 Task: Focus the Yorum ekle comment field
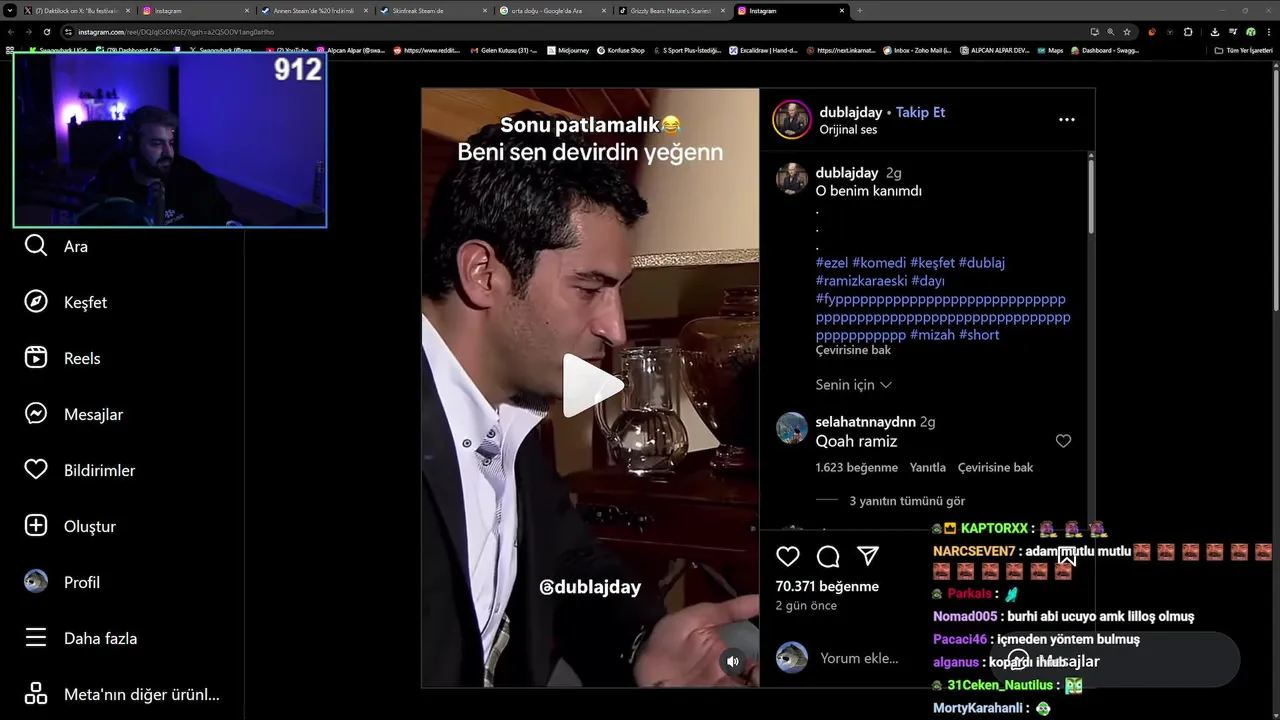(x=859, y=658)
